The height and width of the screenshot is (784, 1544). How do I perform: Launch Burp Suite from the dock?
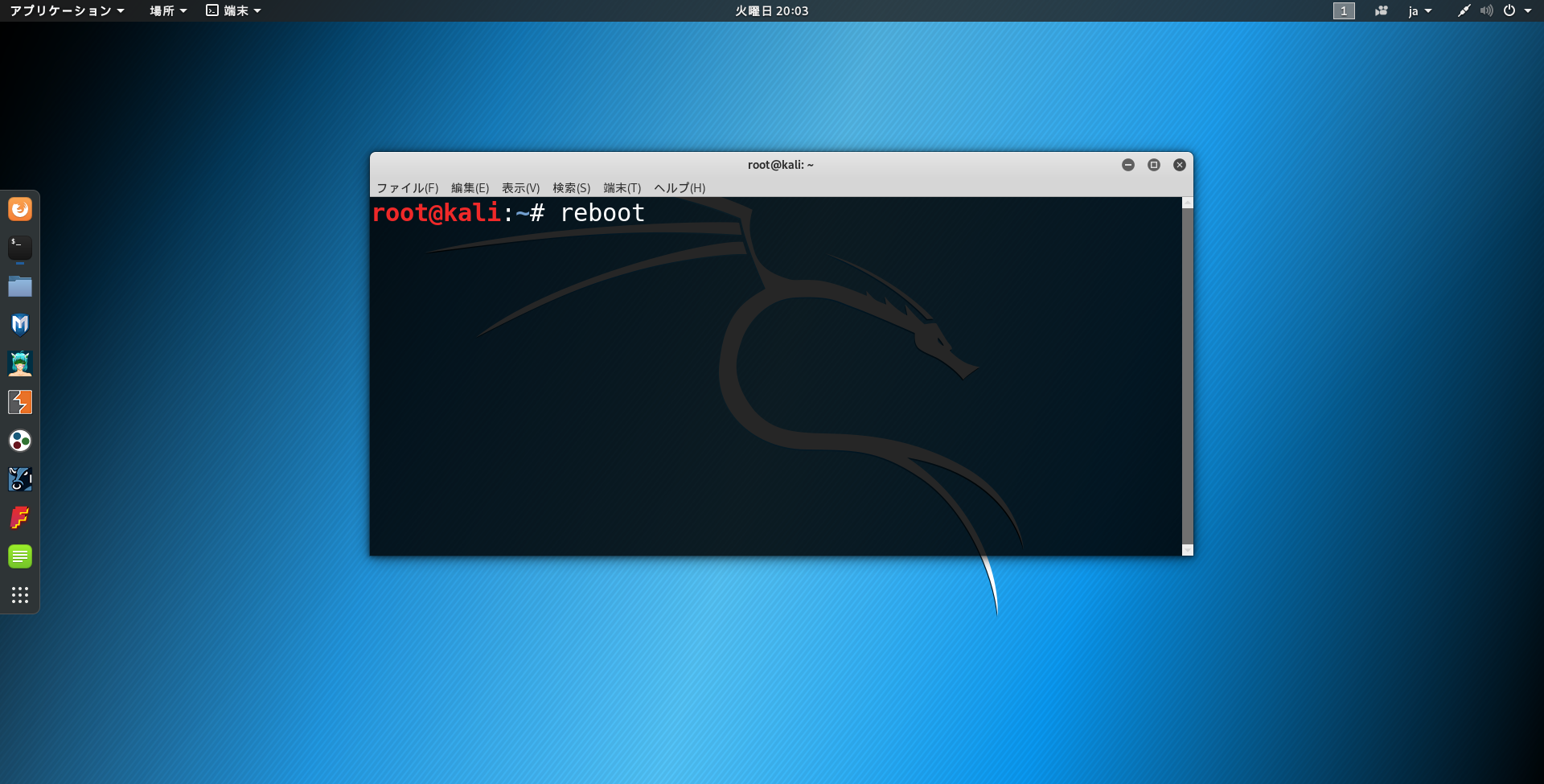click(x=20, y=402)
